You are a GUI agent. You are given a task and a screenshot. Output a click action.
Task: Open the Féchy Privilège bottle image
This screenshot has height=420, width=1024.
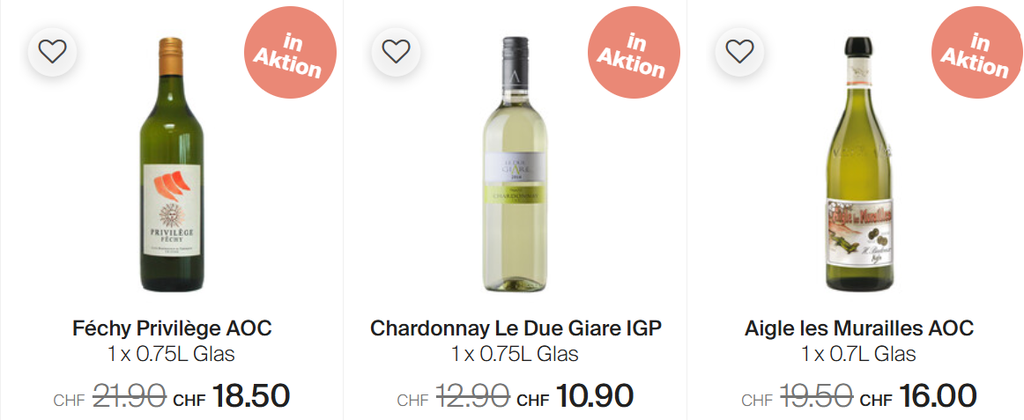[x=173, y=165]
